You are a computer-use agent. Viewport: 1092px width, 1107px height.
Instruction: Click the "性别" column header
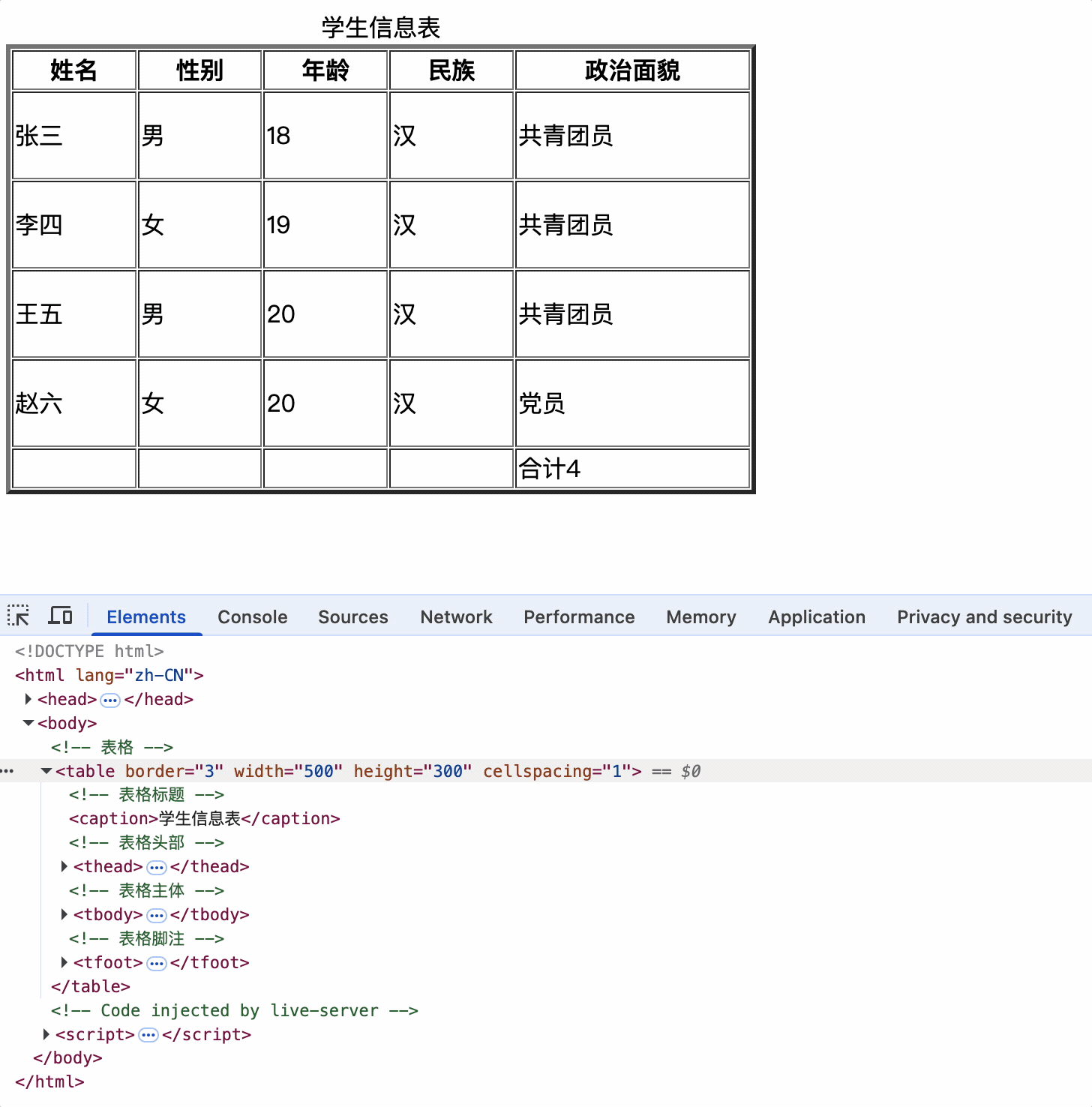click(x=200, y=70)
